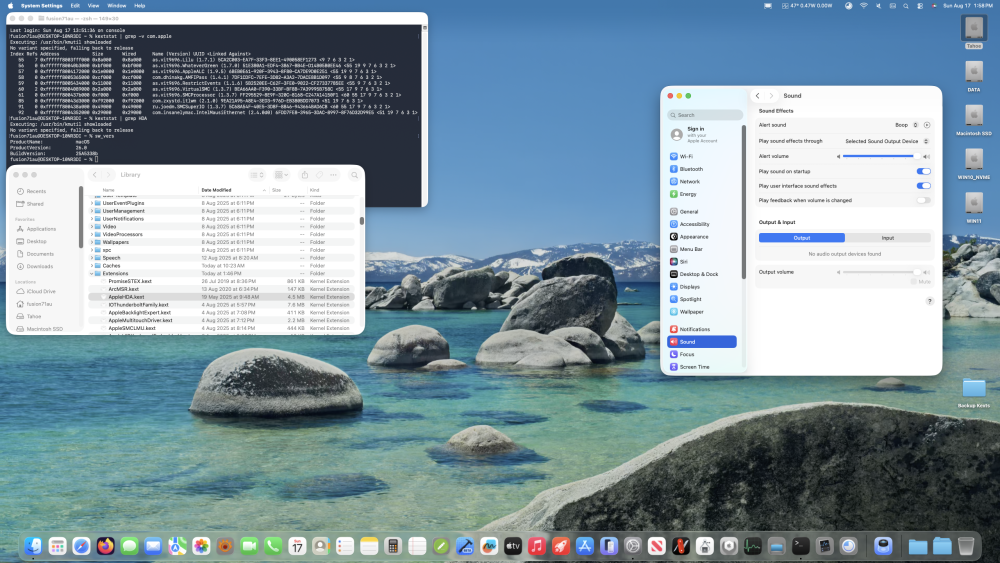The height and width of the screenshot is (563, 1000).
Task: Open Trash in the Dock
Action: pyautogui.click(x=966, y=546)
